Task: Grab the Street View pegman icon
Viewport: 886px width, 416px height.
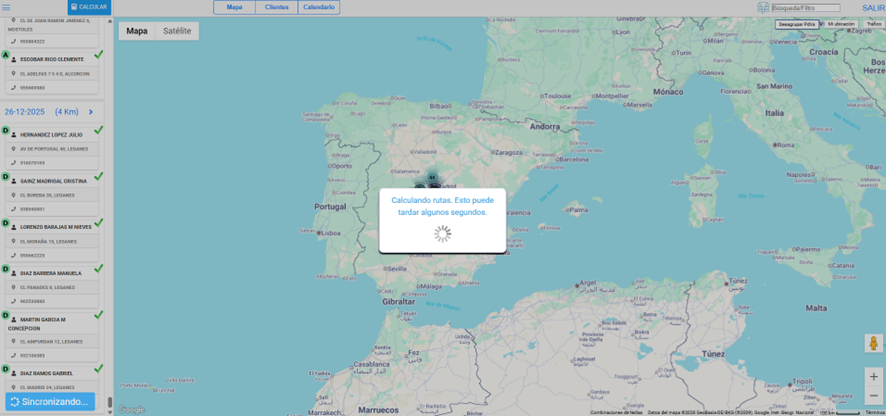Action: pos(874,343)
